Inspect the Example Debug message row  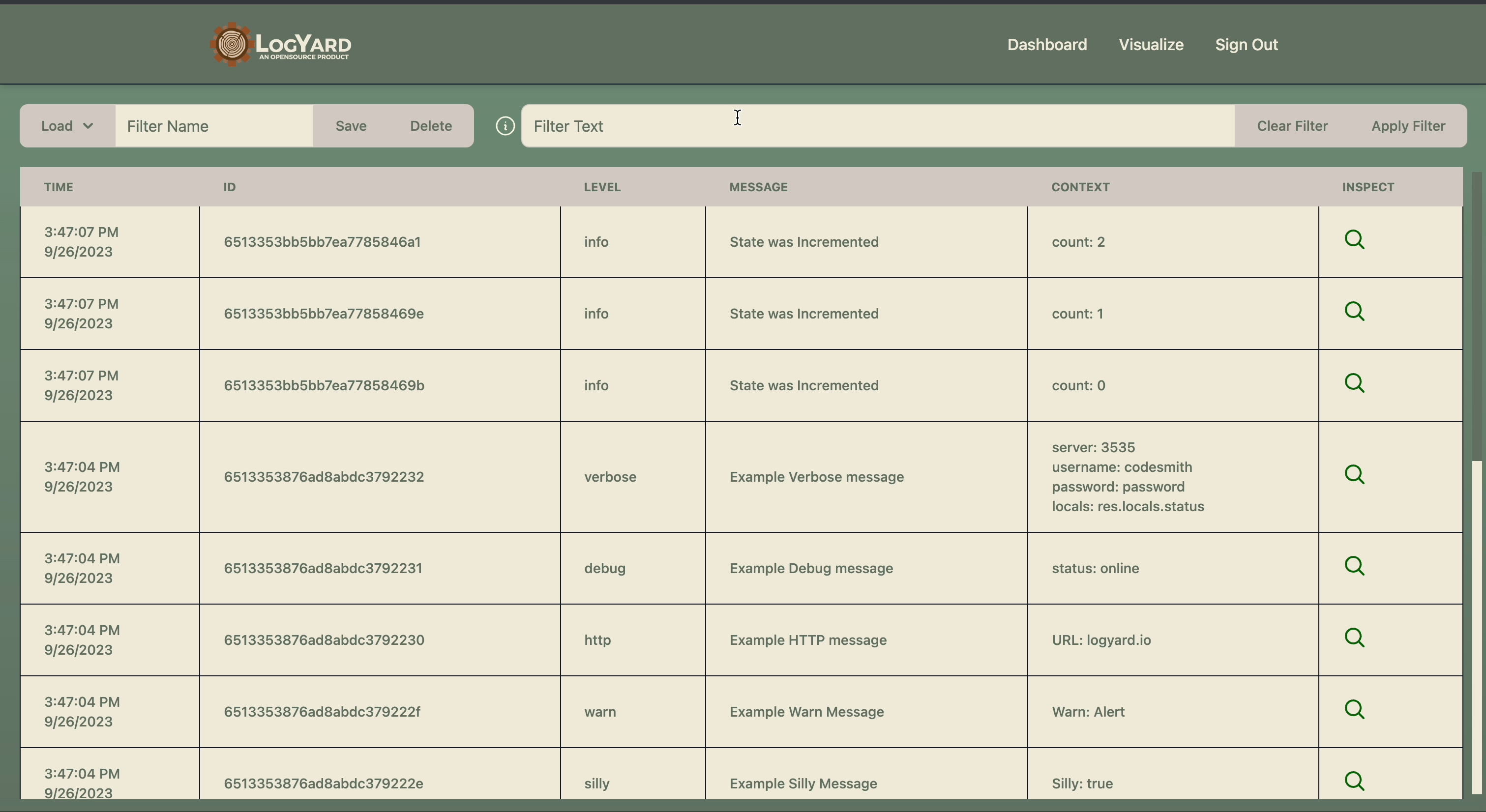coord(1354,566)
